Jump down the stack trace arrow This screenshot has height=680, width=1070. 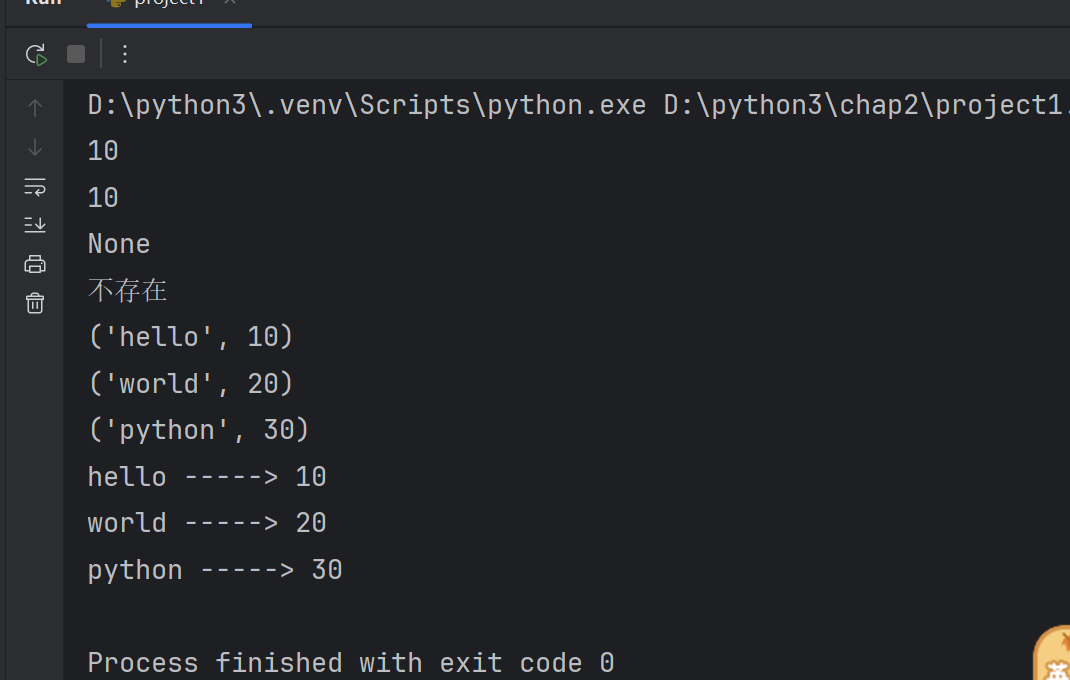coord(35,147)
